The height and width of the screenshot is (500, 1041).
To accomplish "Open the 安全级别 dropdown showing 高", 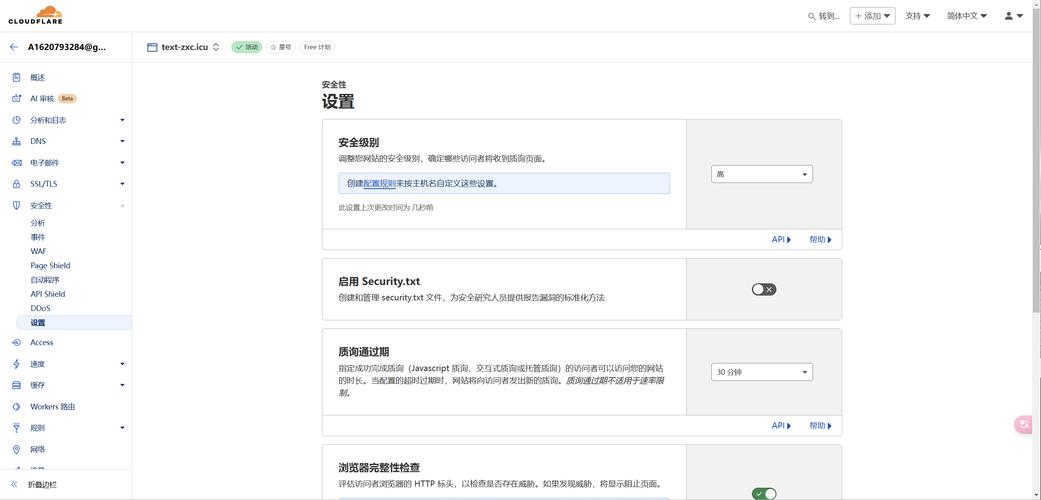I will [x=761, y=174].
